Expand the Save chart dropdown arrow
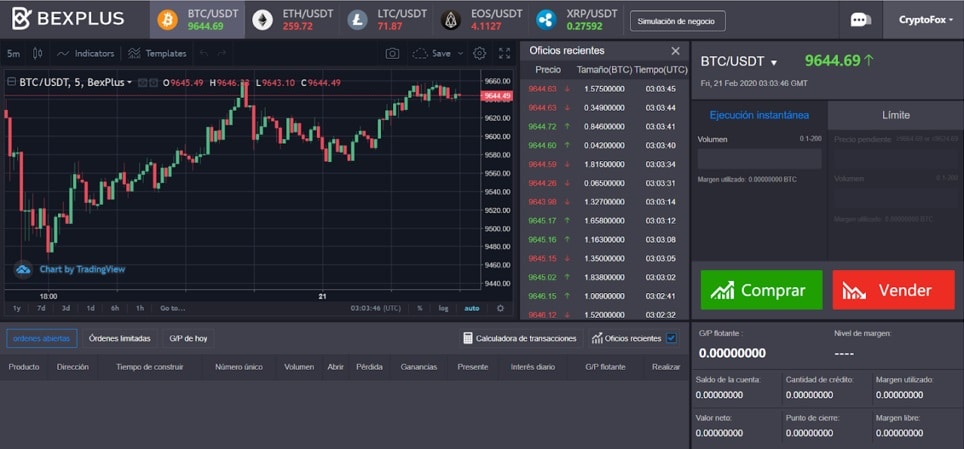This screenshot has width=964, height=449. [459, 53]
